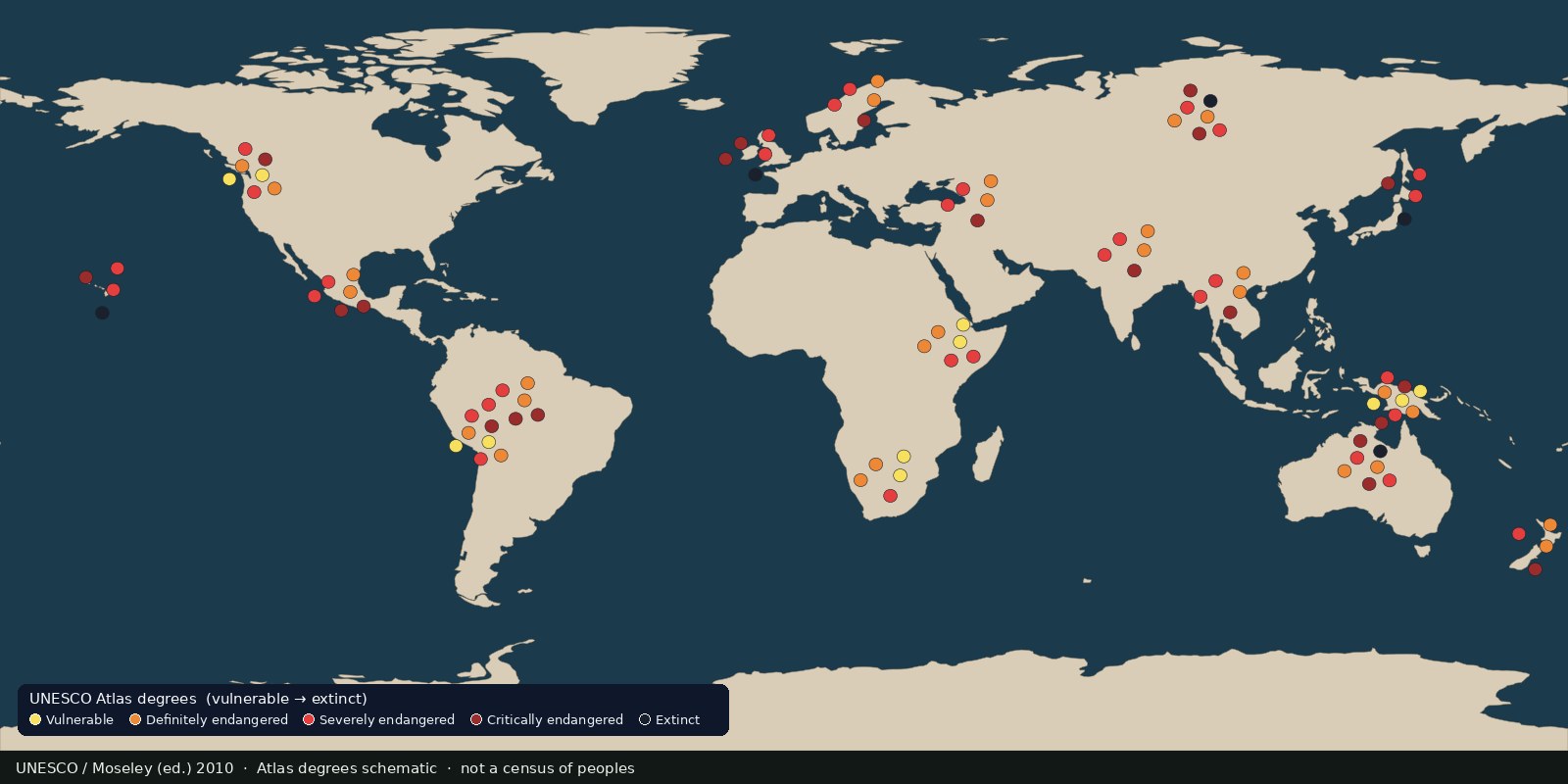
Task: Click the 'Definitely endangered' legend label
Action: coord(217,719)
